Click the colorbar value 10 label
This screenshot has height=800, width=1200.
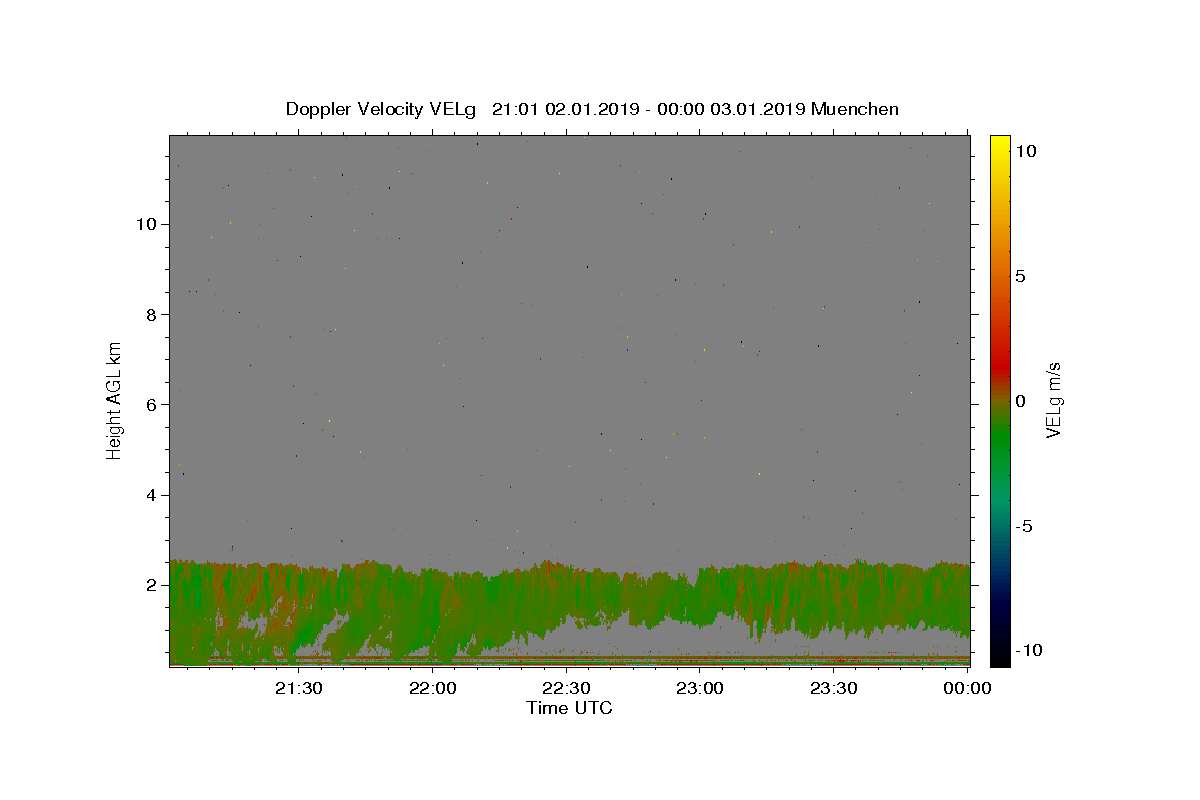1025,151
